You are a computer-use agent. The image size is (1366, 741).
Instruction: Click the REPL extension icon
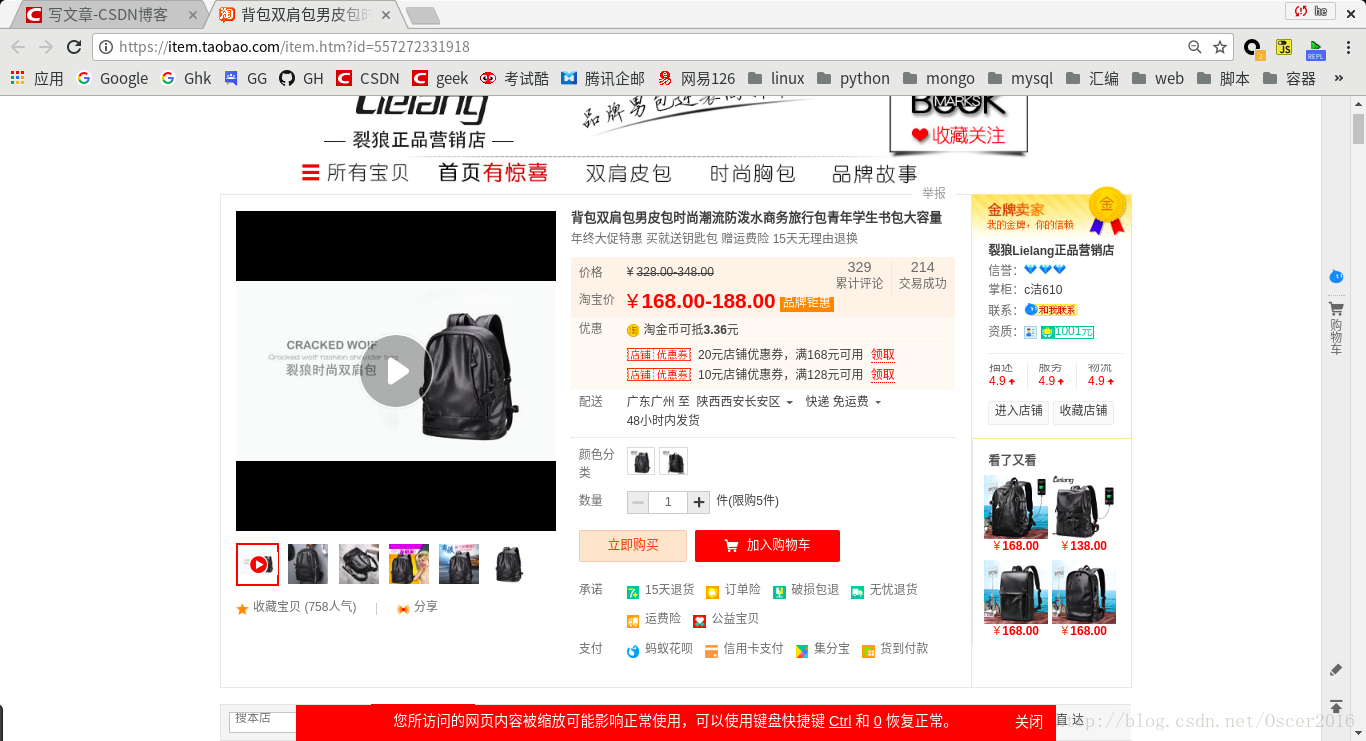click(1315, 48)
